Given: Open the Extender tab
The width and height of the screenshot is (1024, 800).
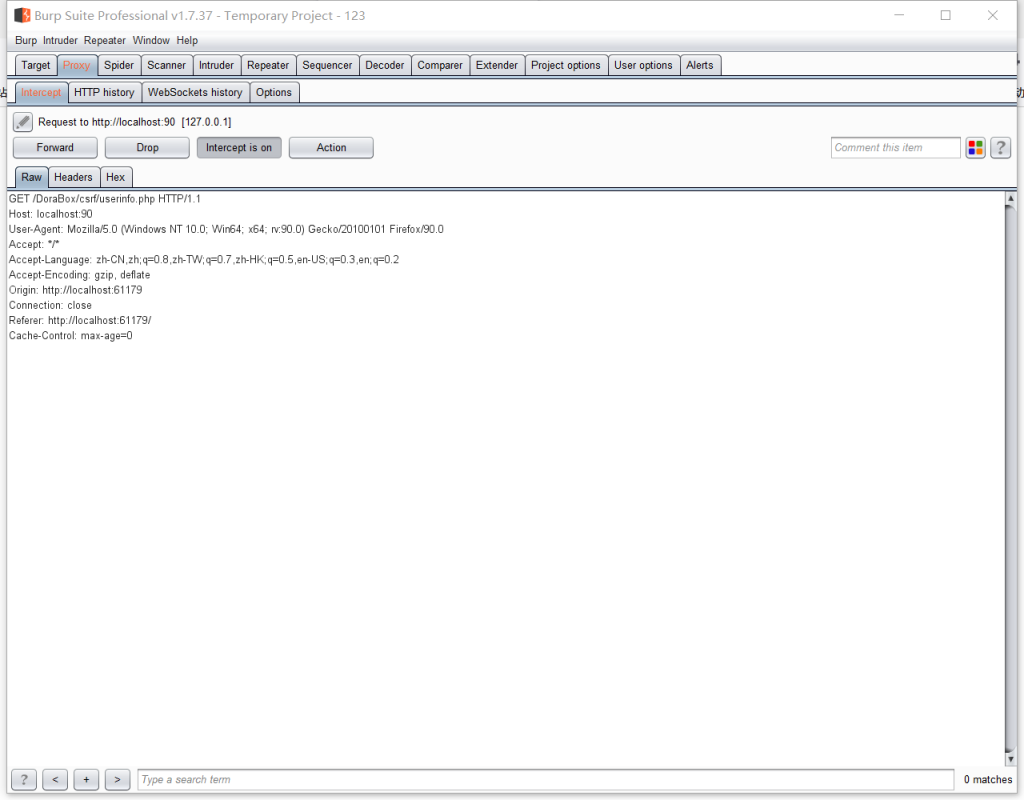Looking at the screenshot, I should [497, 65].
